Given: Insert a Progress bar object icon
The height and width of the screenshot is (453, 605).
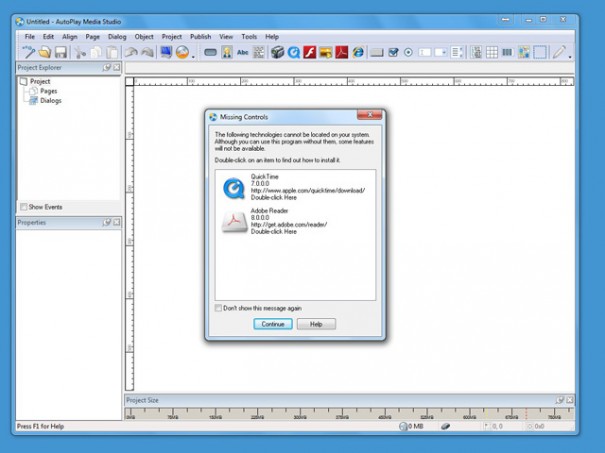Looking at the screenshot, I should [x=507, y=52].
